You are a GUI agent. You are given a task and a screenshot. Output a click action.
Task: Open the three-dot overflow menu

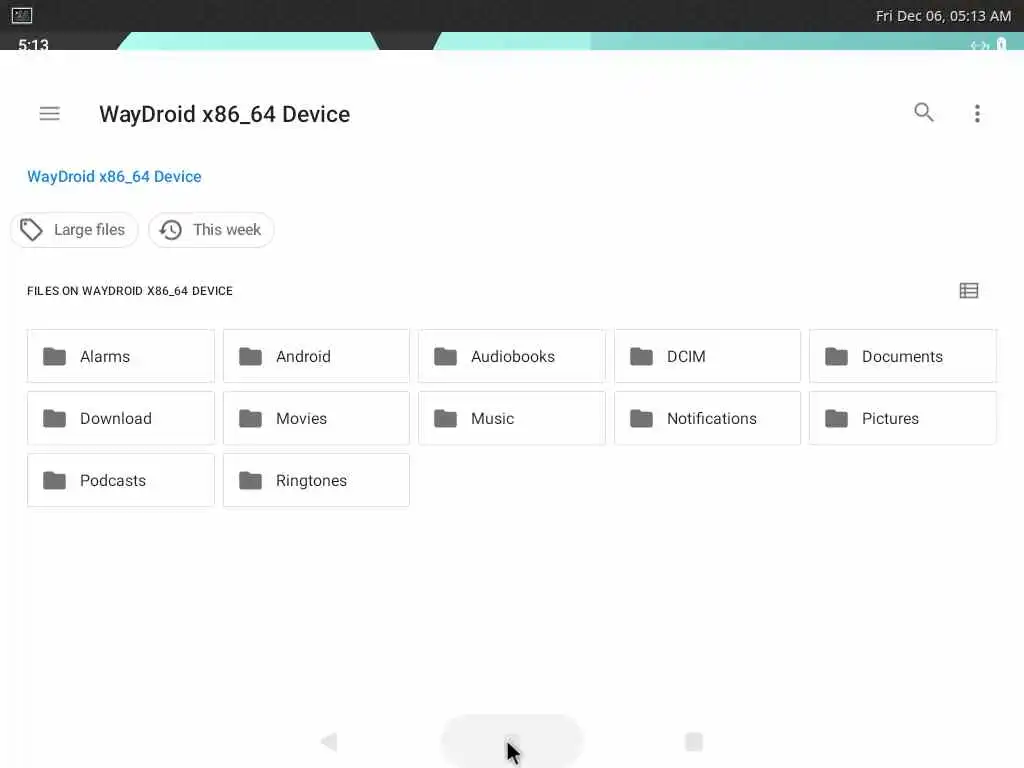coord(977,114)
